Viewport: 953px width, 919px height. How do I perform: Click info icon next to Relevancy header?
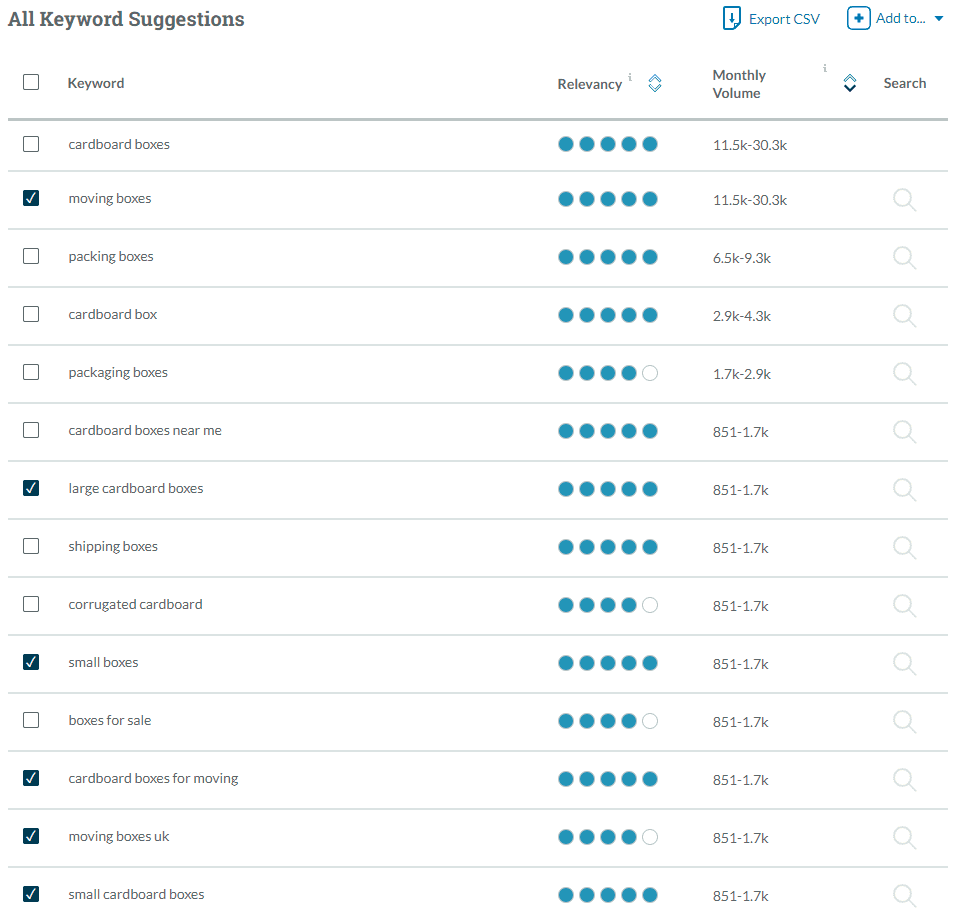coord(630,77)
